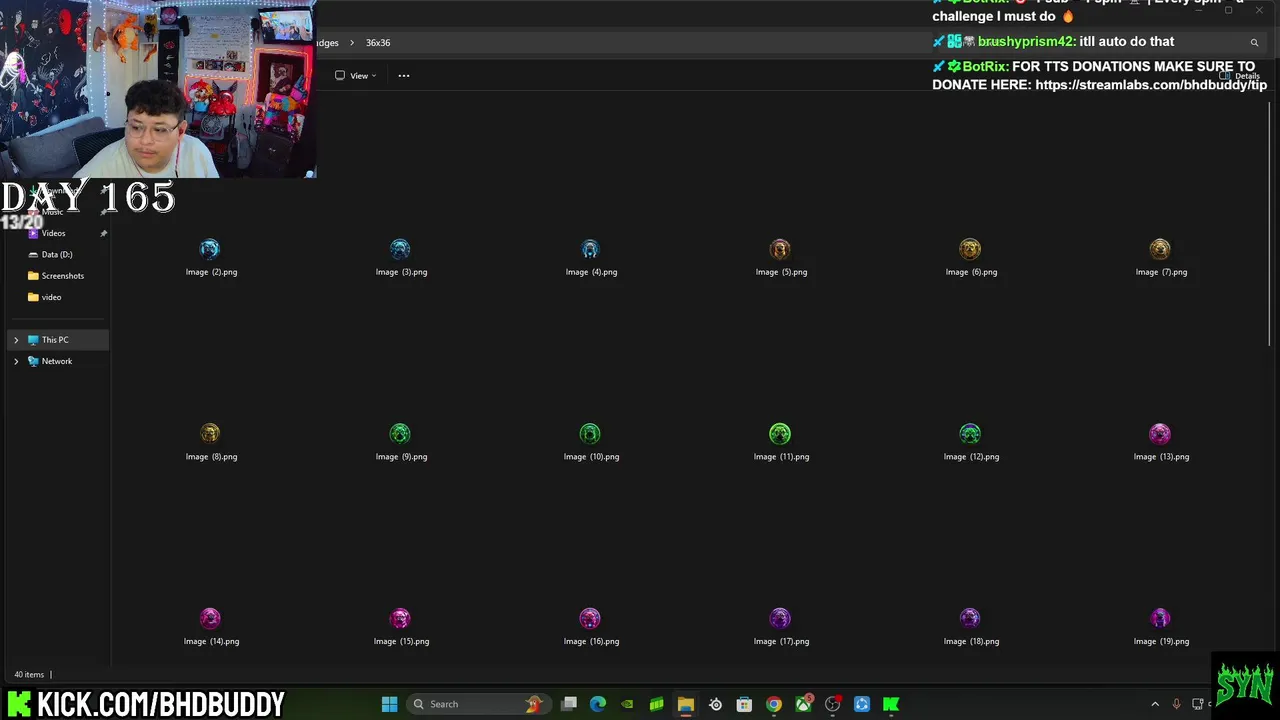Select the Image (7).png file

tap(1161, 258)
